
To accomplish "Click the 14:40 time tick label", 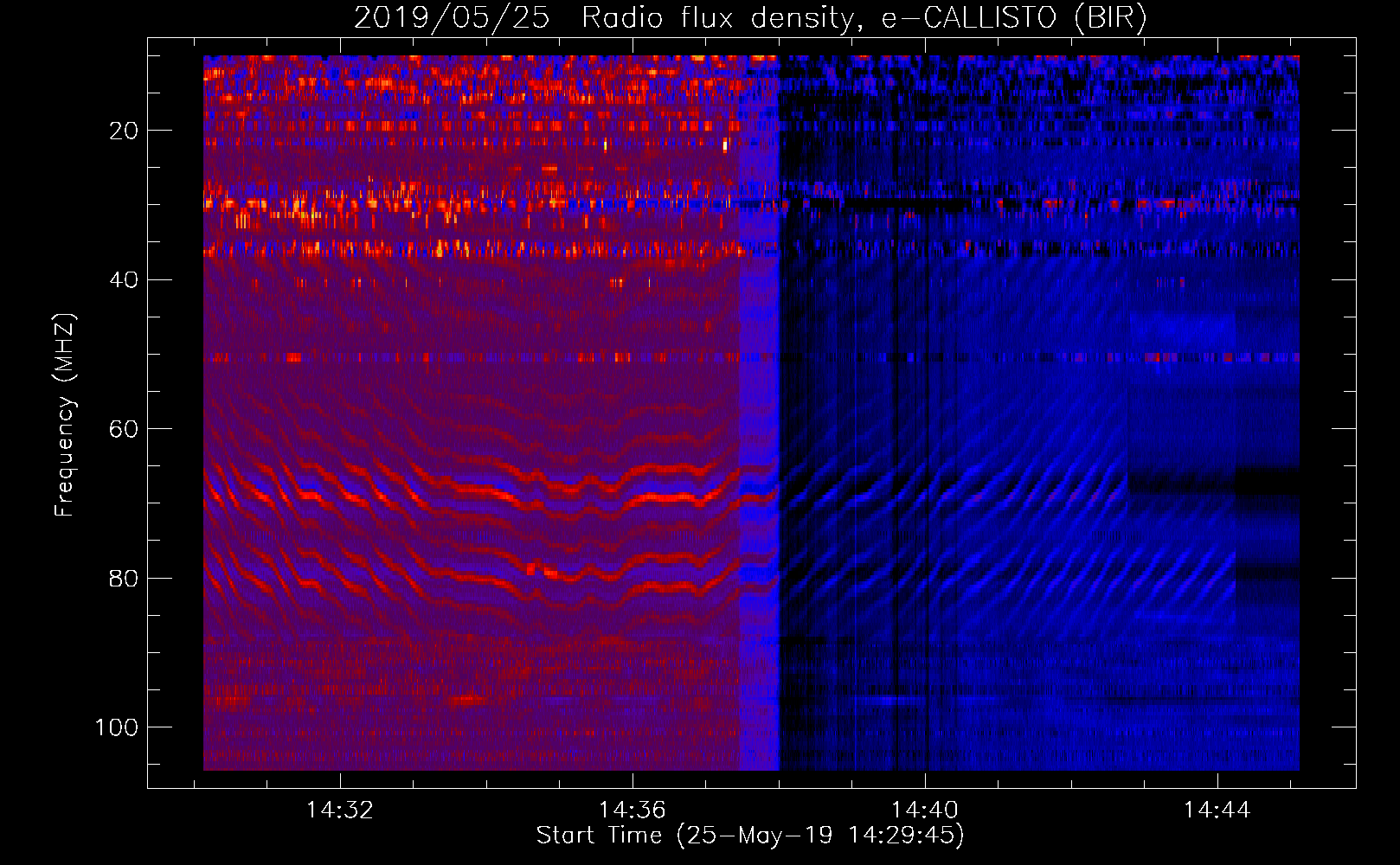I will click(x=925, y=810).
